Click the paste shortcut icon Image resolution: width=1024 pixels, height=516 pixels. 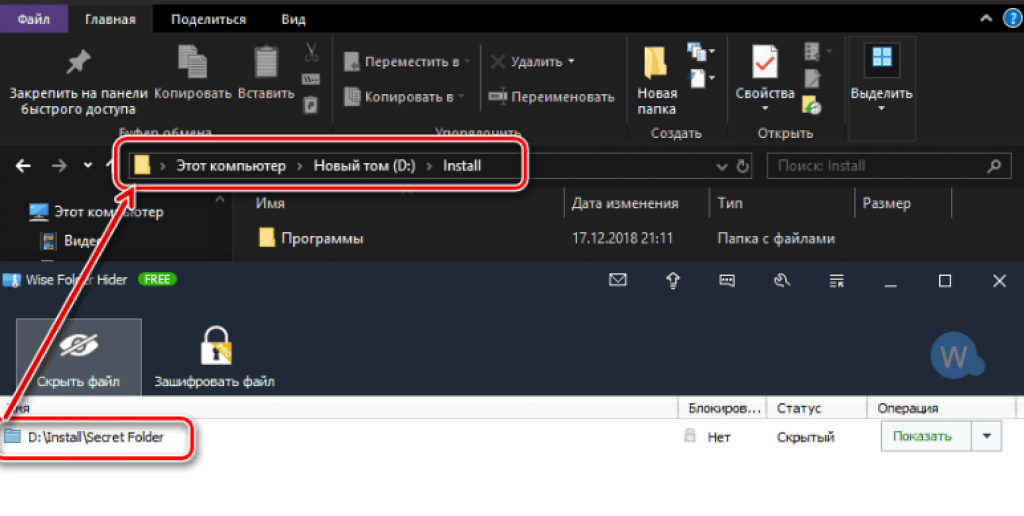point(311,104)
